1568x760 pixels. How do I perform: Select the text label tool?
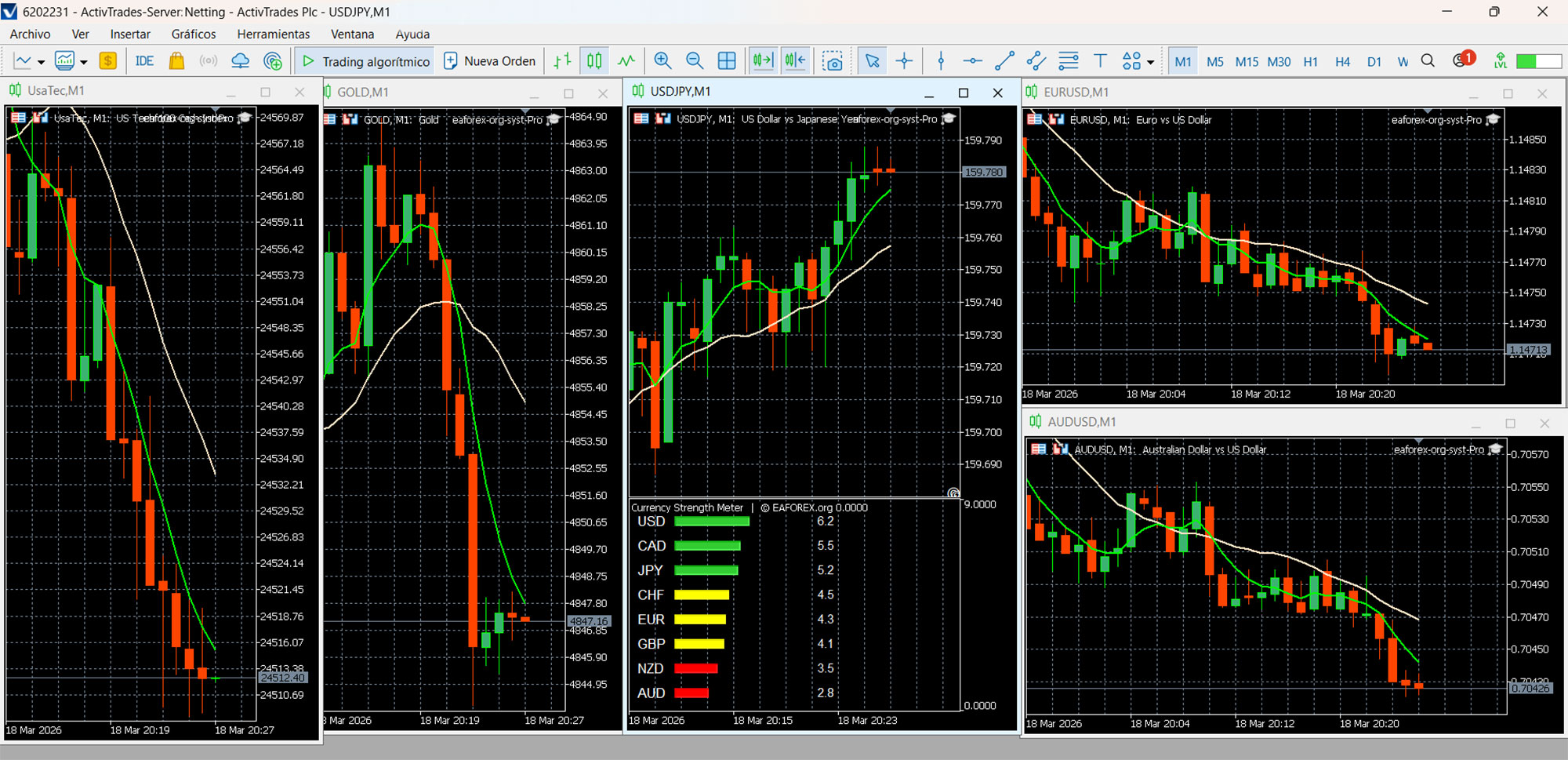click(x=1100, y=61)
